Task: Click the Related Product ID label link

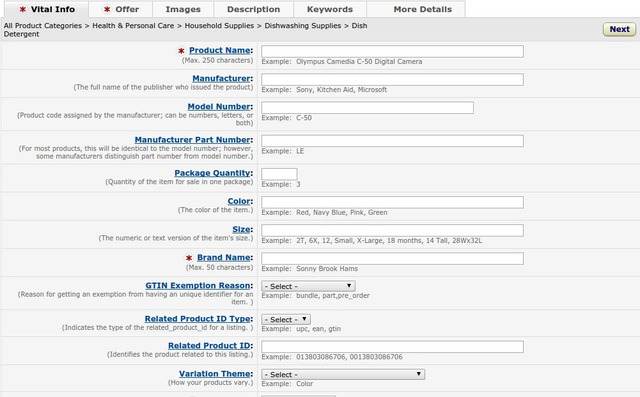Action: tap(209, 346)
